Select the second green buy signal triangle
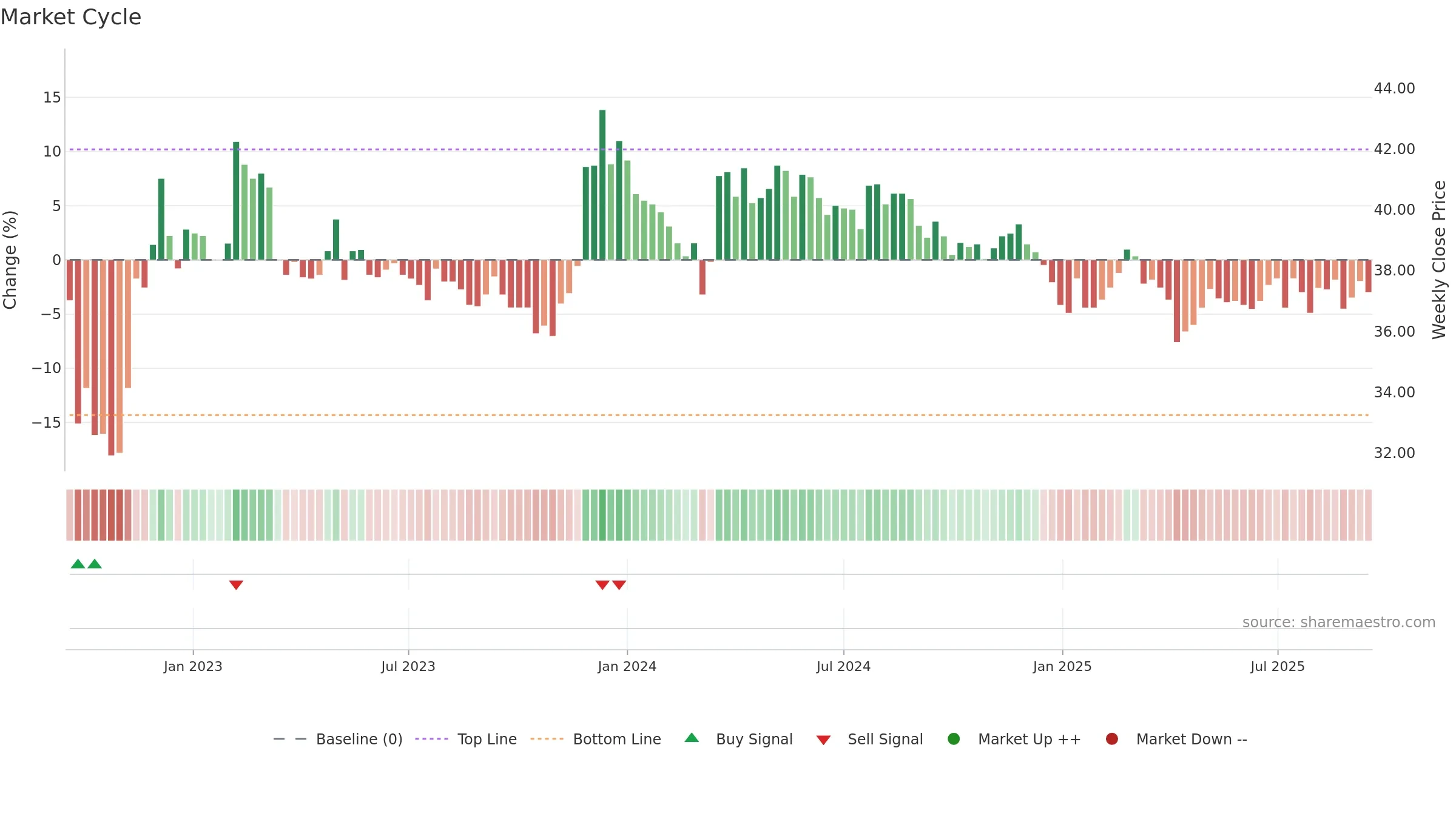 click(x=95, y=564)
